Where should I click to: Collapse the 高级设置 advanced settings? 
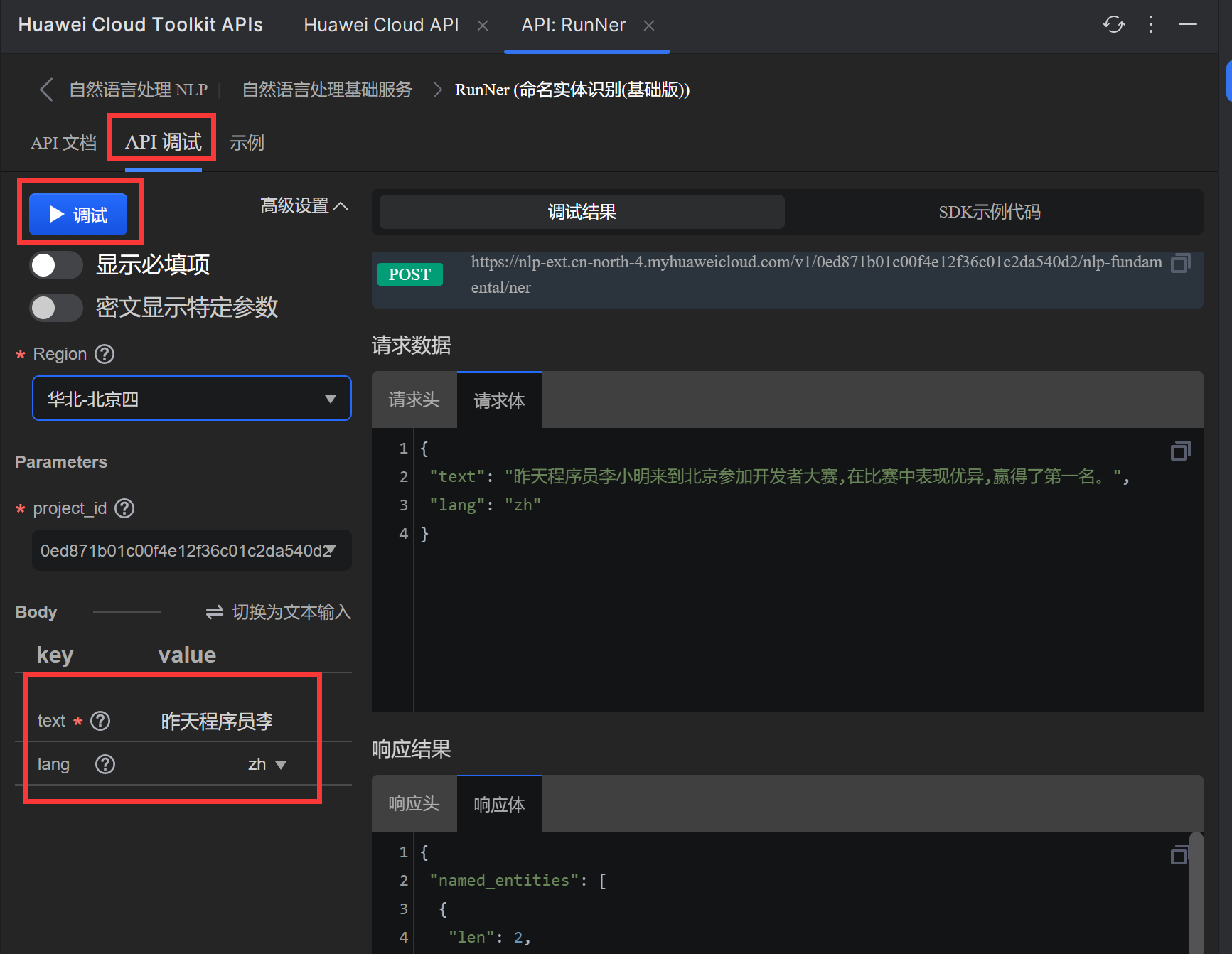click(x=304, y=206)
